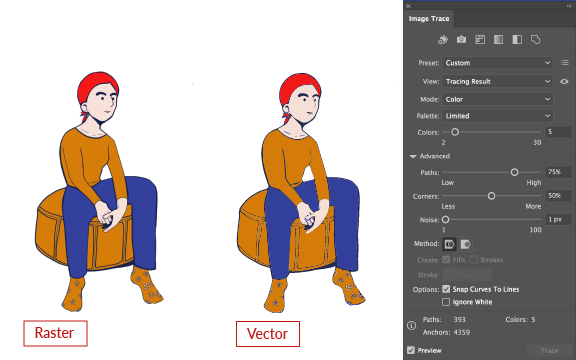
Task: Toggle the eye icon beside View
Action: point(564,81)
